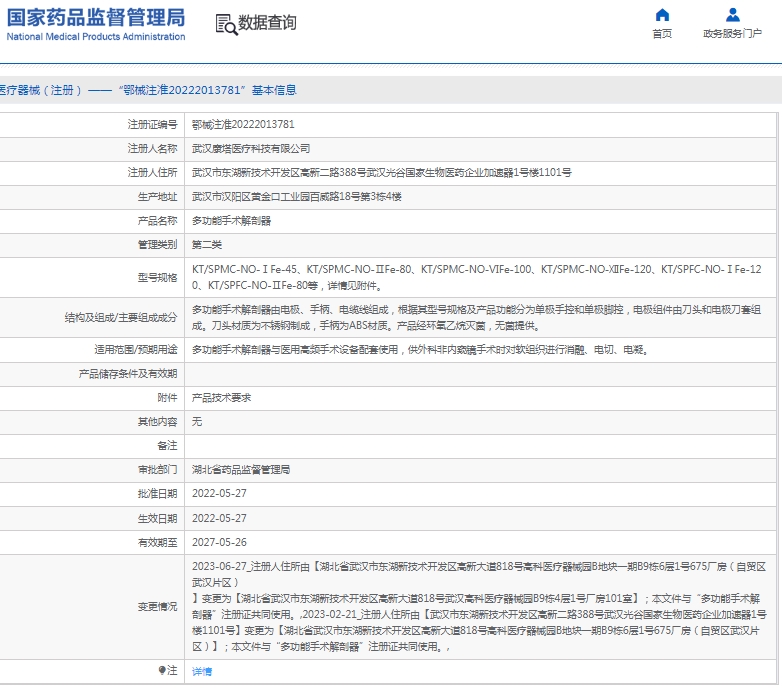Click registrant address value ending 1号楼1101号
This screenshot has width=782, height=689.
coord(382,172)
